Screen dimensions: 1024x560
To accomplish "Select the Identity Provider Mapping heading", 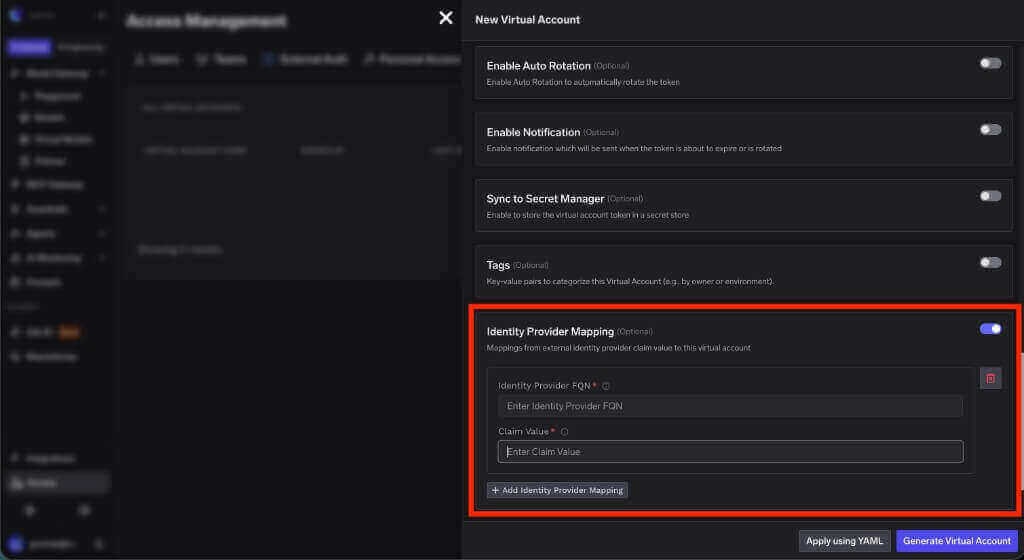I will click(x=550, y=332).
